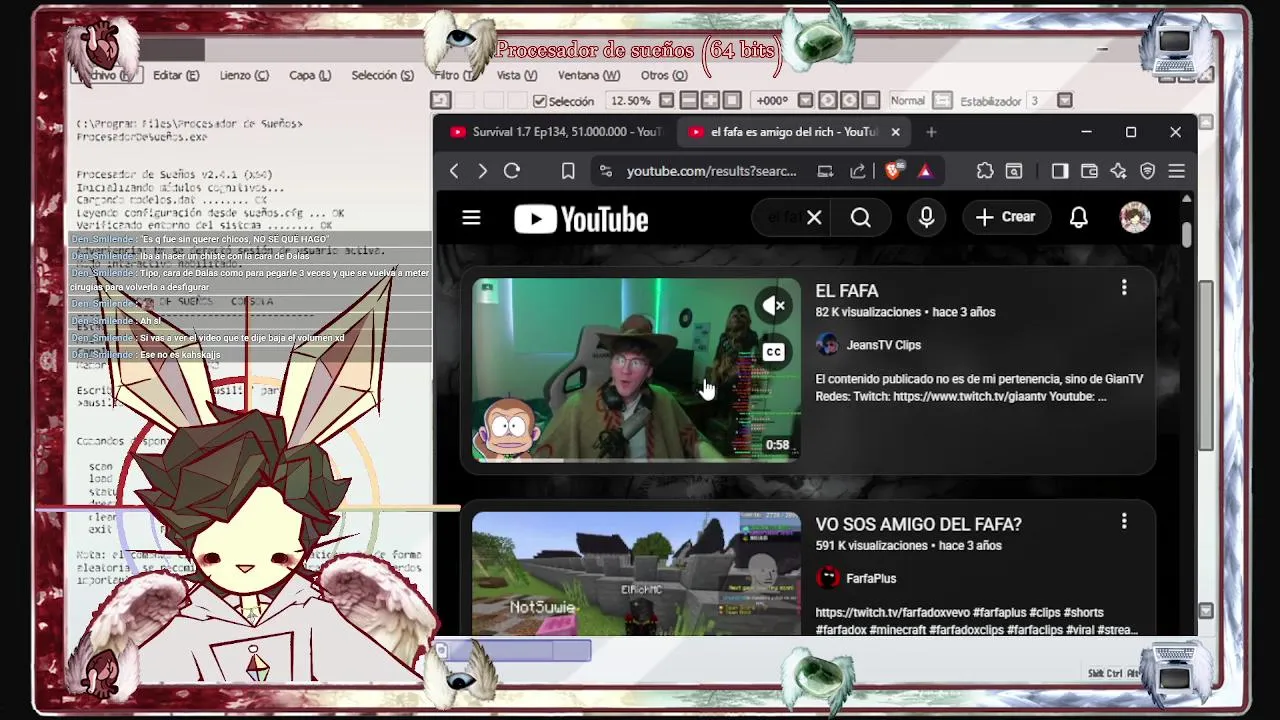Rotate canvas counterclockwise icon
1280x720 pixels.
(x=828, y=101)
